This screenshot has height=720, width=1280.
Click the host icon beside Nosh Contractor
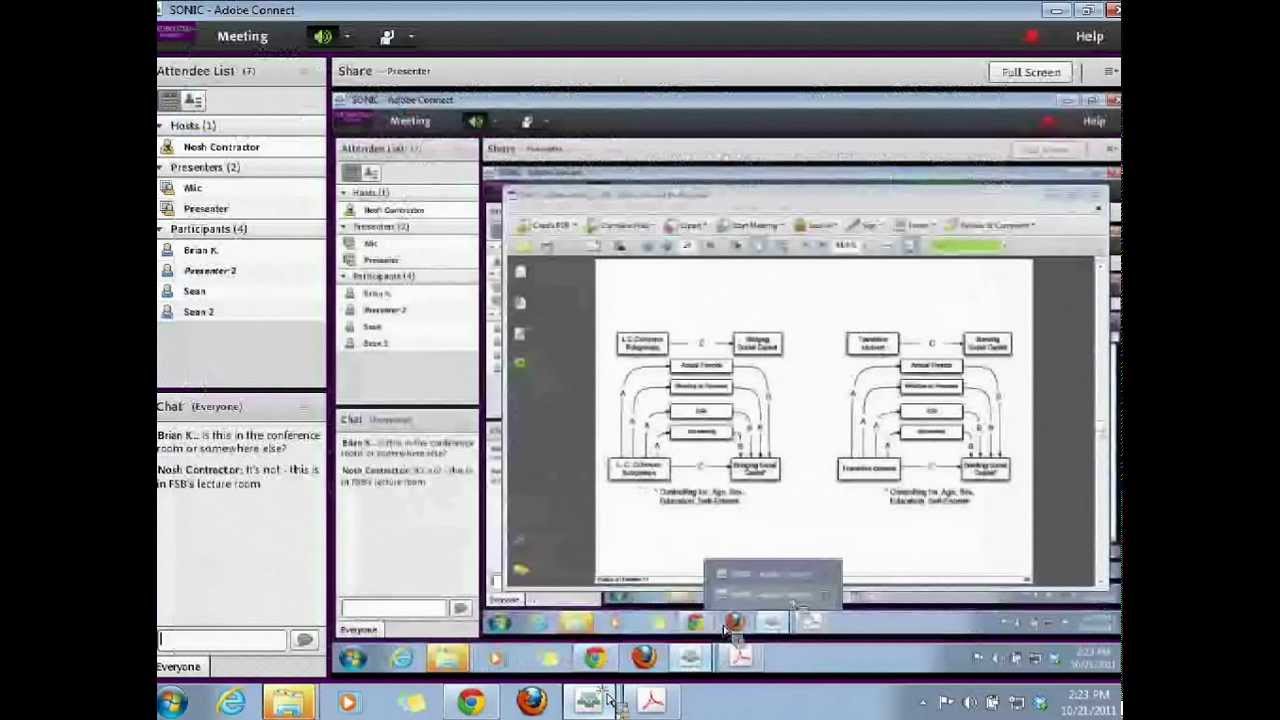[168, 147]
